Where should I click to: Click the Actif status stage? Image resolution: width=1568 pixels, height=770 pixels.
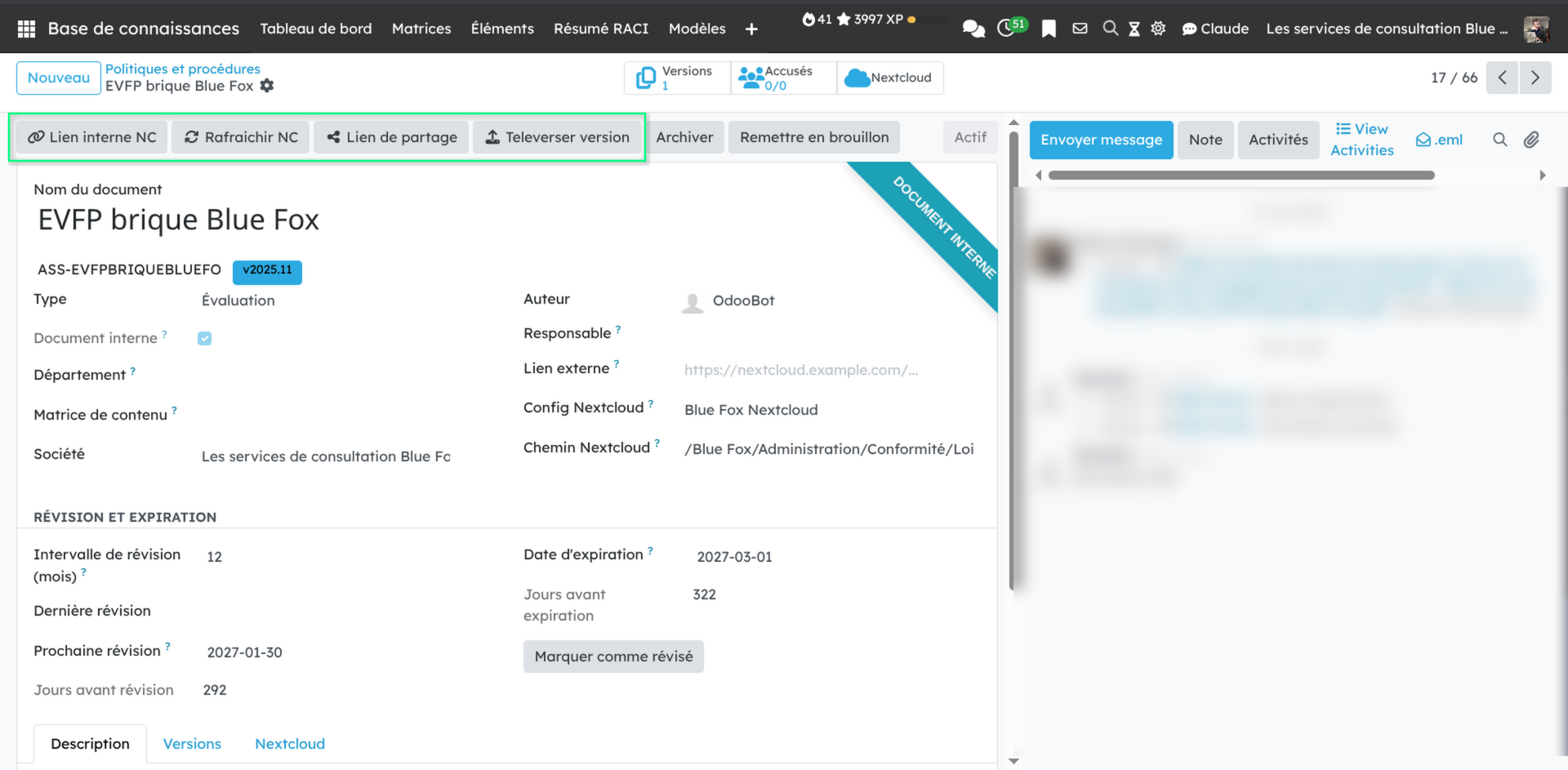[x=969, y=137]
